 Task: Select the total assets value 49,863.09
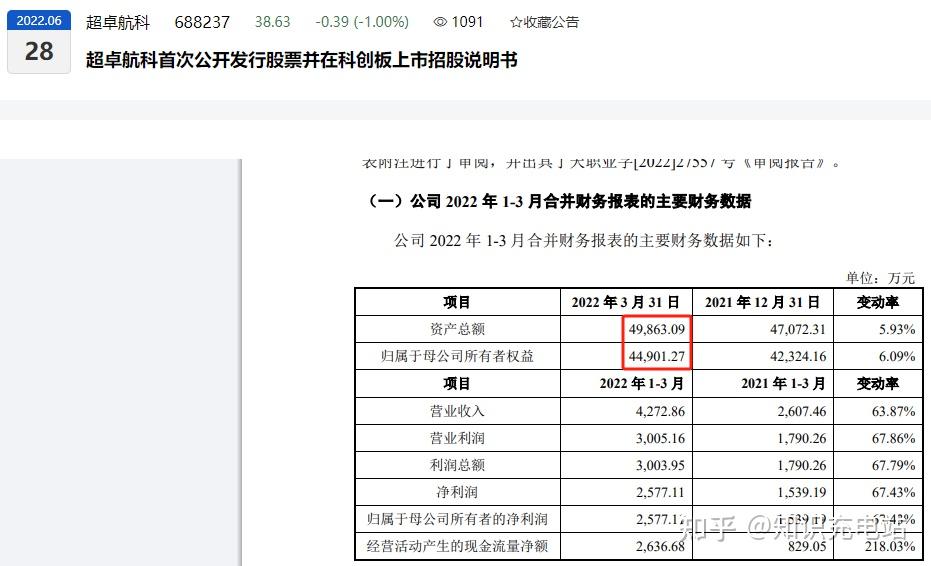657,329
